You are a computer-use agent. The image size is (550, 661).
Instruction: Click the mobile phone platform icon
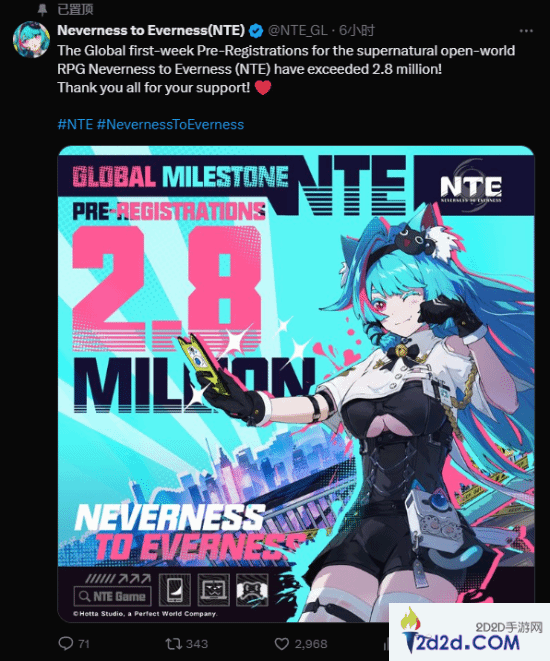coord(175,590)
